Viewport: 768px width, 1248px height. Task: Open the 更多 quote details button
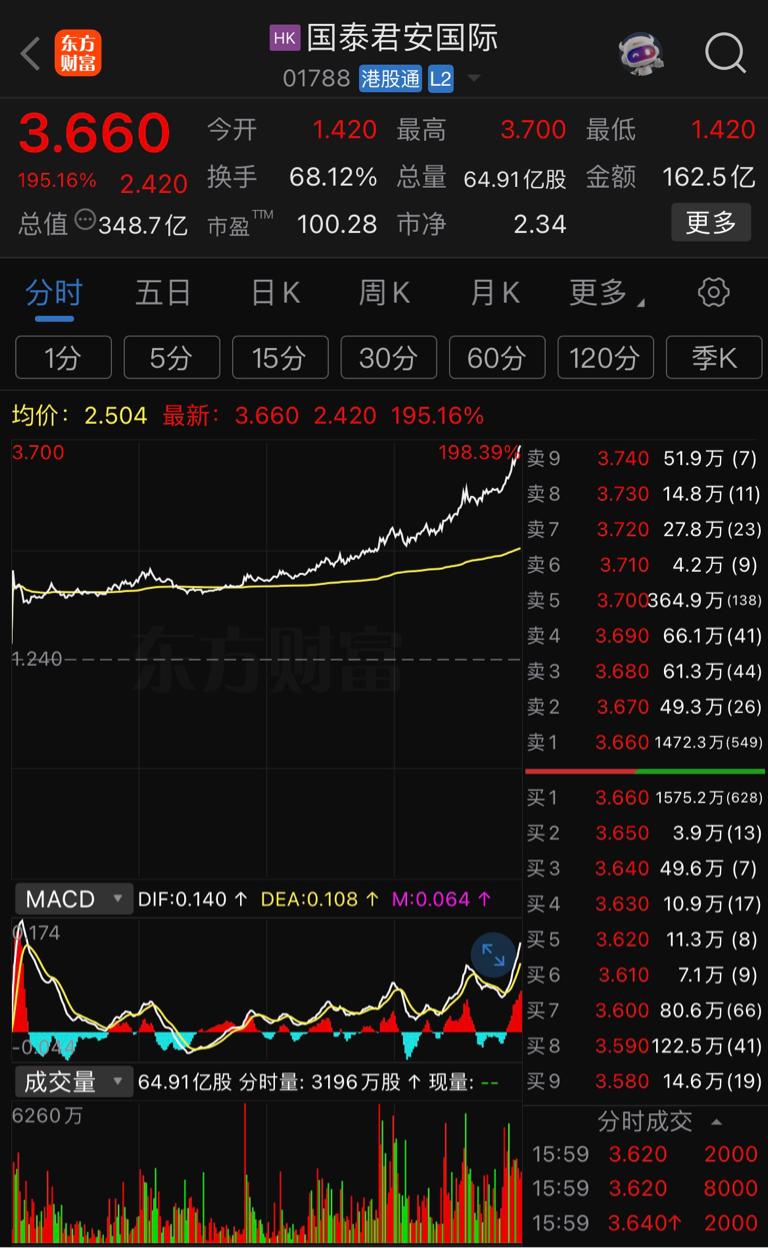[710, 222]
